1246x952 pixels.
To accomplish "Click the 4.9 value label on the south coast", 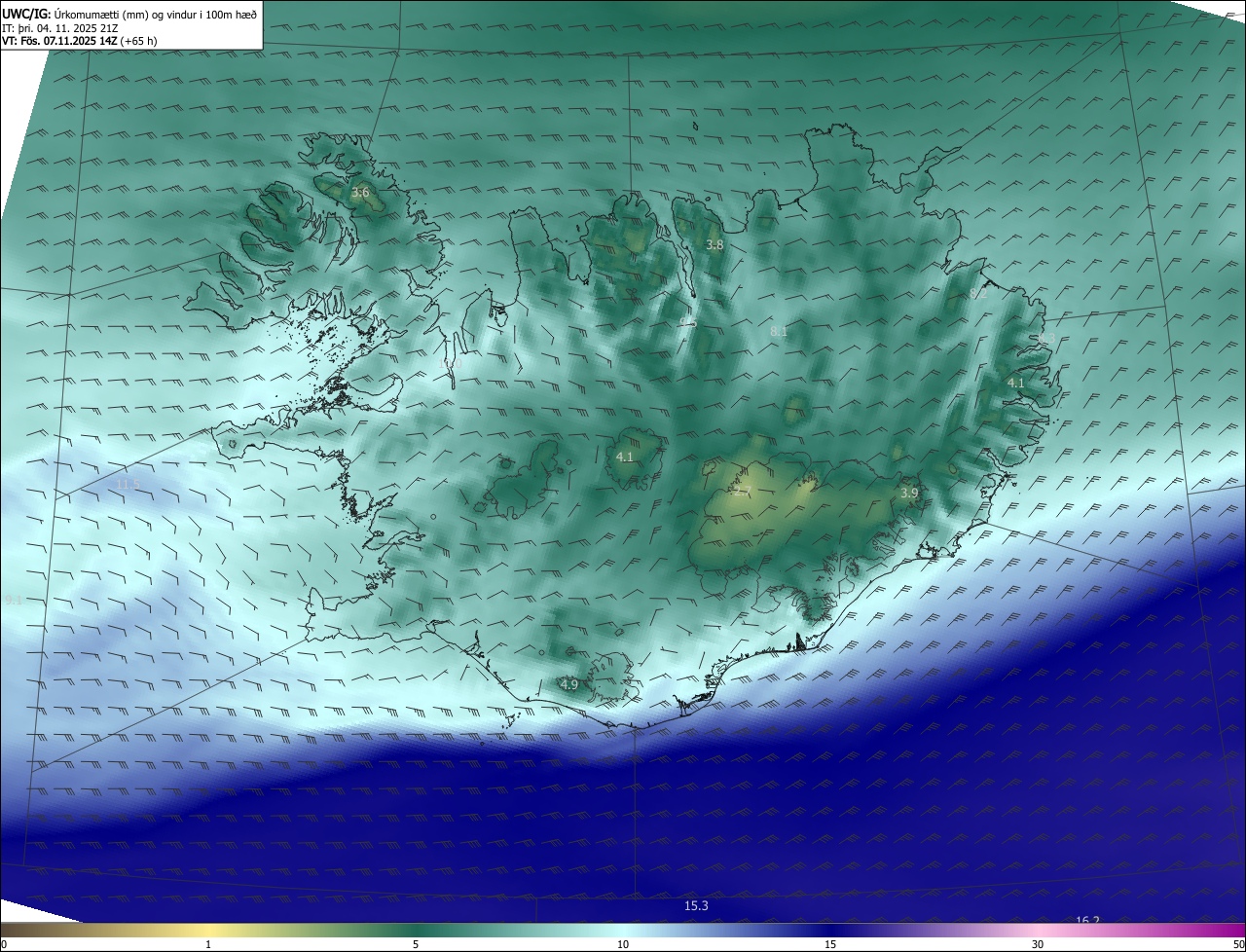I will point(569,685).
